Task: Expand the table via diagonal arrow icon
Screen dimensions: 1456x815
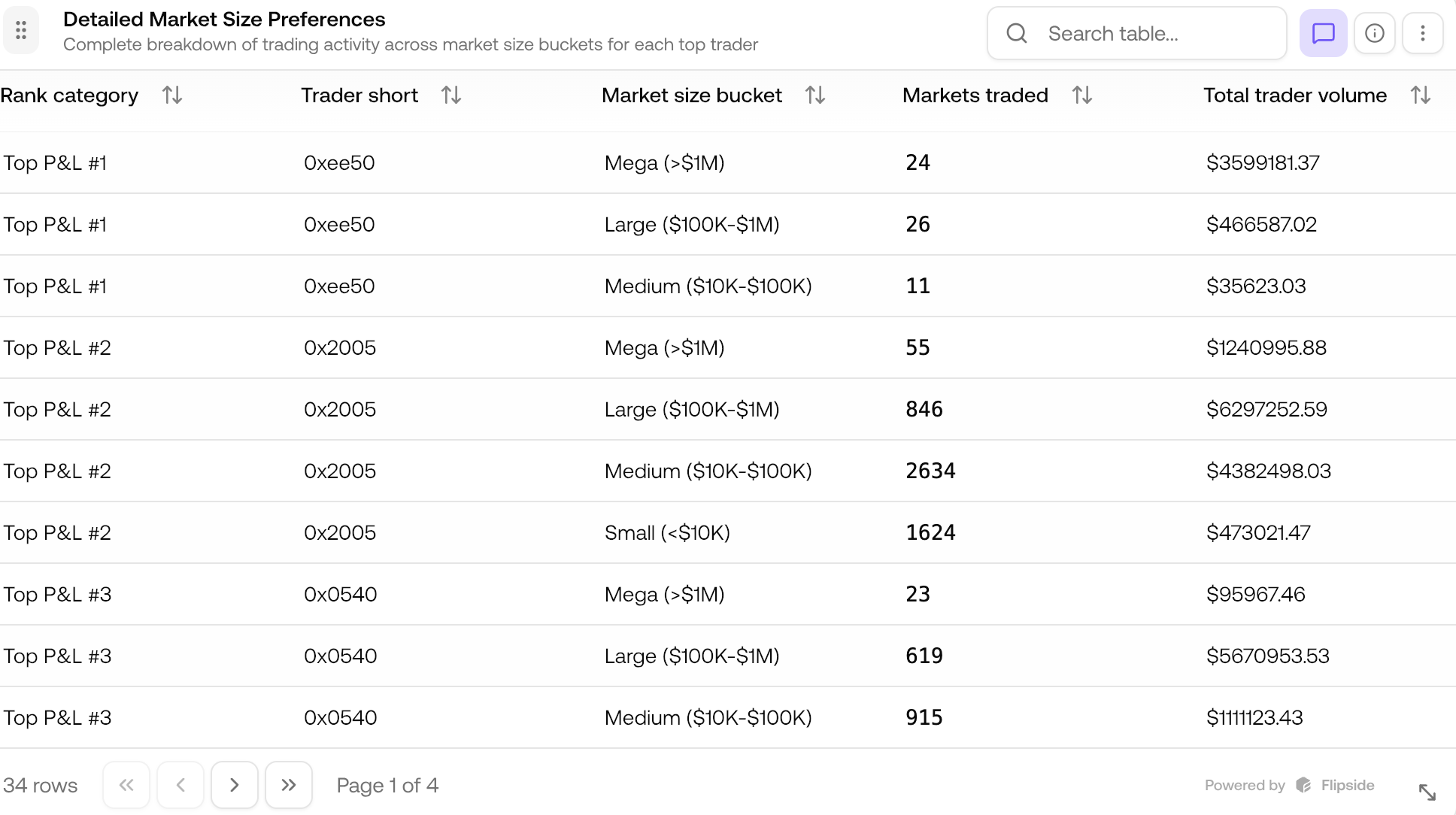Action: [1428, 792]
